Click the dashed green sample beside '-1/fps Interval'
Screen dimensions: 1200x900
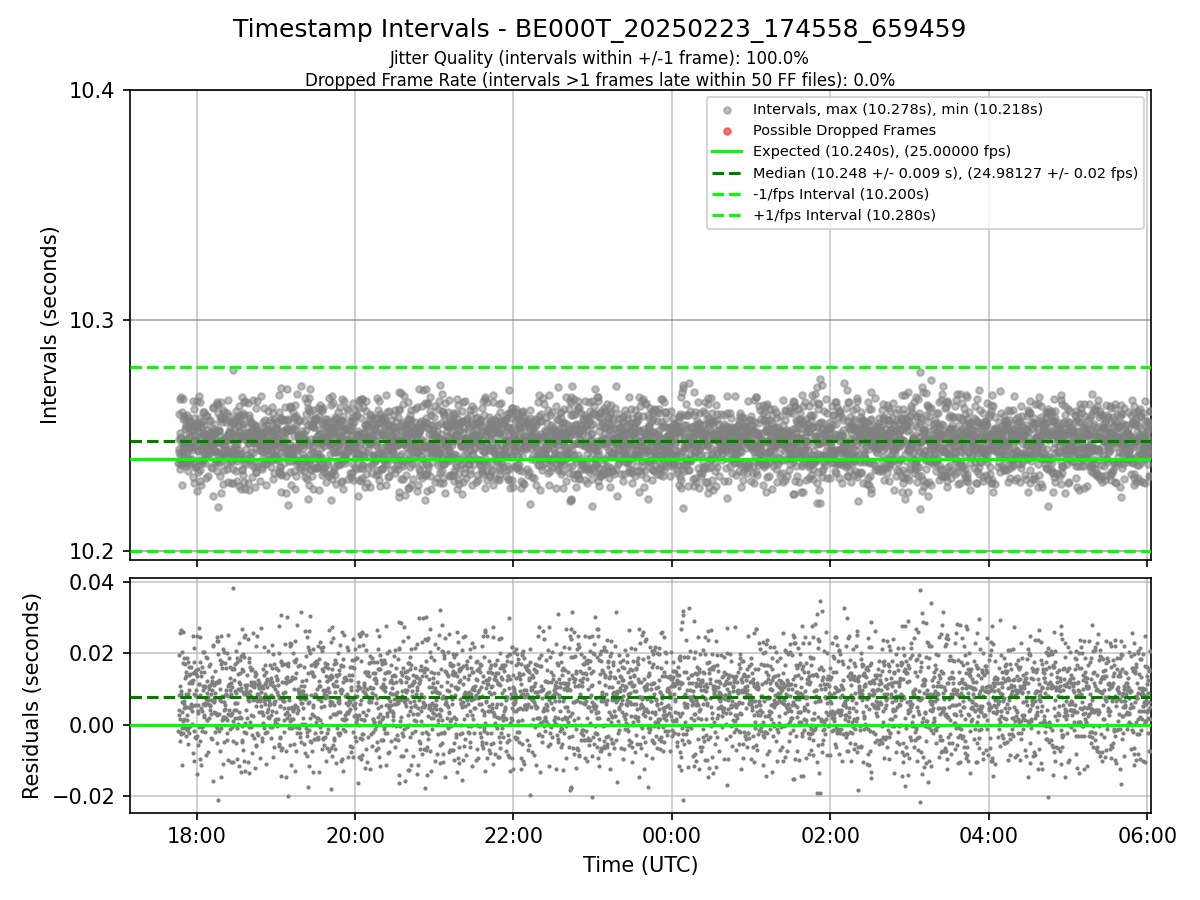[x=727, y=194]
